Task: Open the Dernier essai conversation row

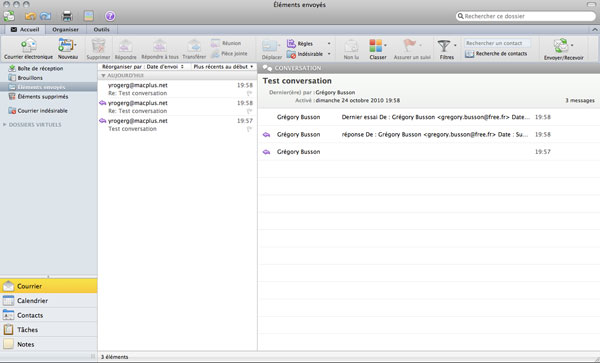Action: click(x=429, y=117)
